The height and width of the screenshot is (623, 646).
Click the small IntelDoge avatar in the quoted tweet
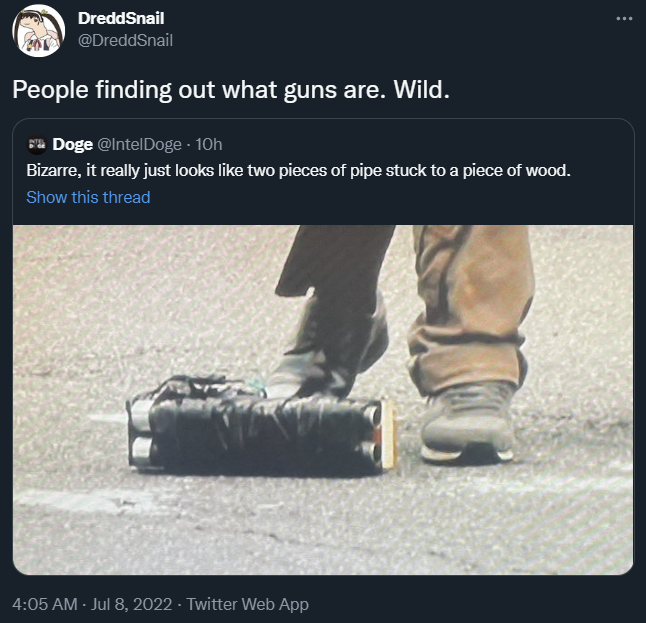point(37,144)
